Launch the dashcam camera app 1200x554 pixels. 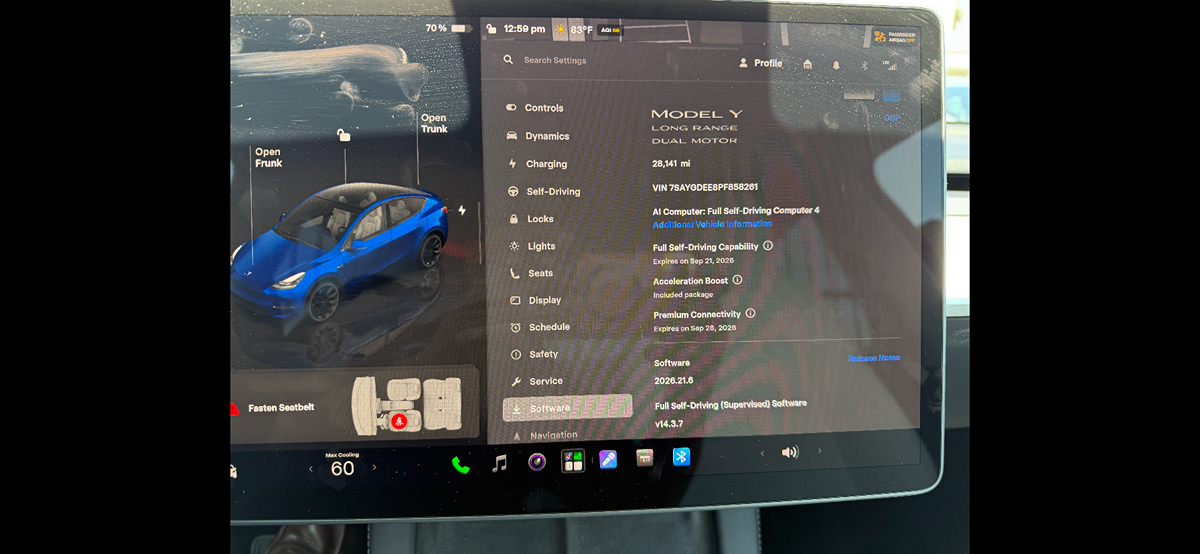coord(537,462)
